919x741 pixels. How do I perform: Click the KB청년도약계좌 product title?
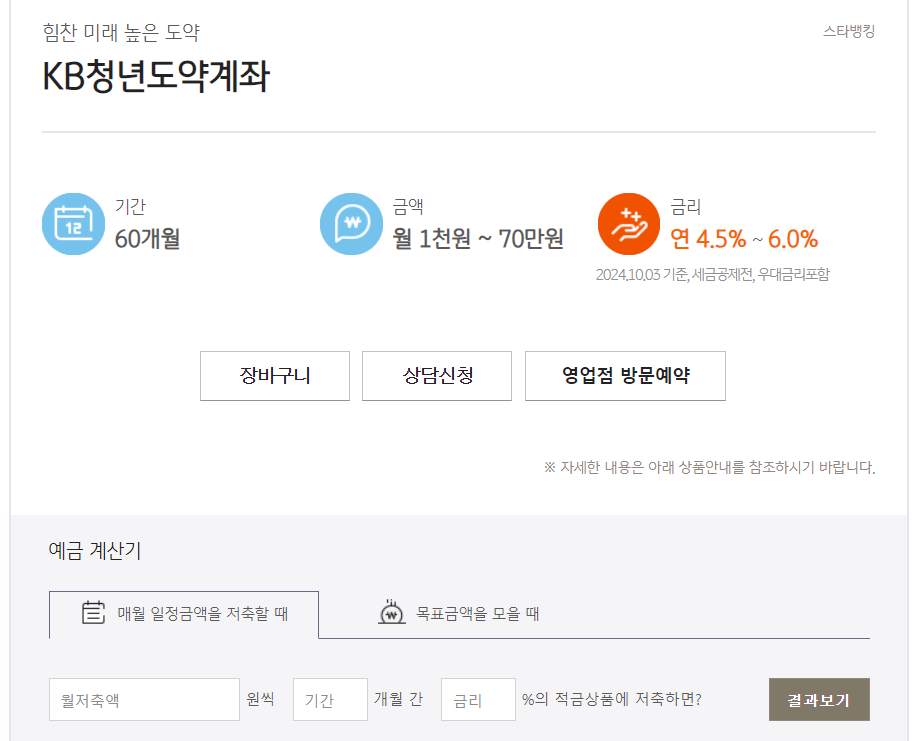pos(156,76)
